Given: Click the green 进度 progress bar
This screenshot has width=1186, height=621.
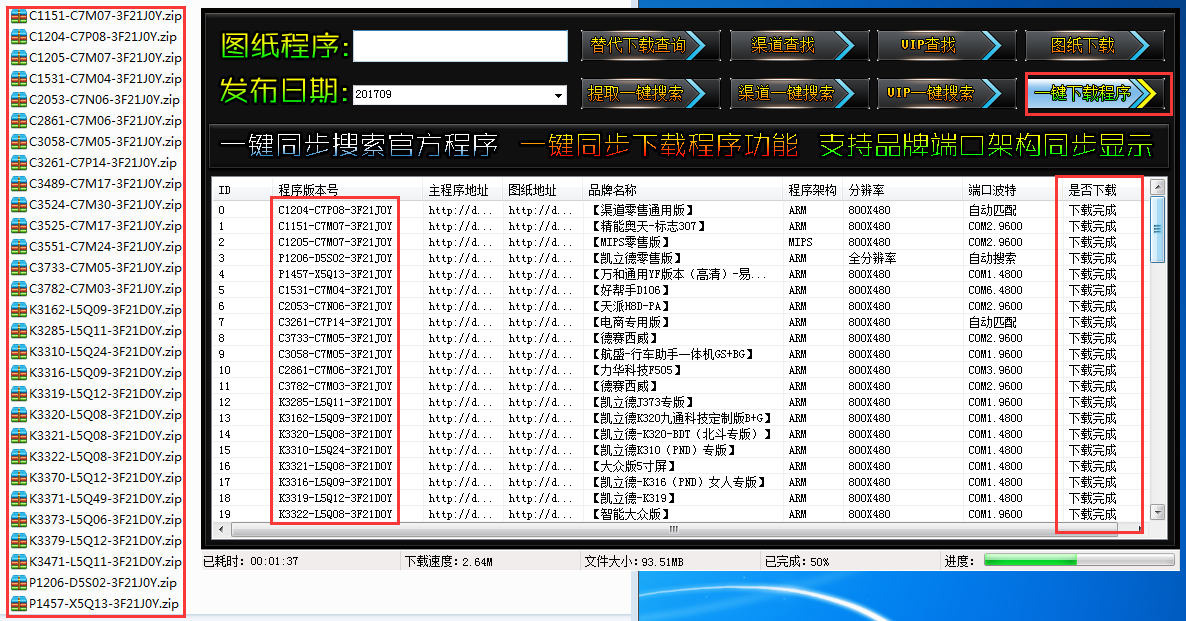Looking at the screenshot, I should [x=1072, y=561].
